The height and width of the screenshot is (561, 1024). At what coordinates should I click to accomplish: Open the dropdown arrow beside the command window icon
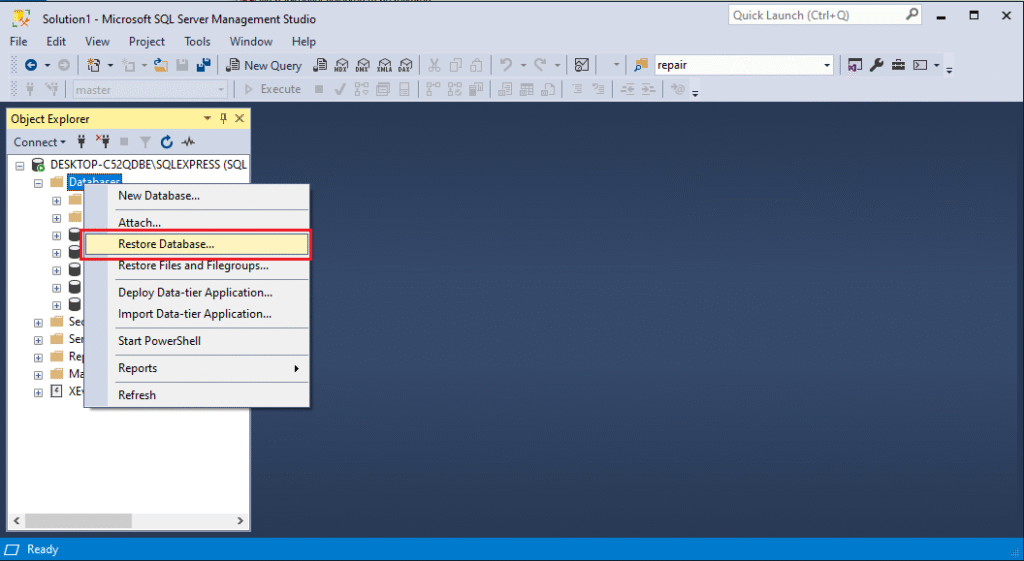pyautogui.click(x=936, y=65)
